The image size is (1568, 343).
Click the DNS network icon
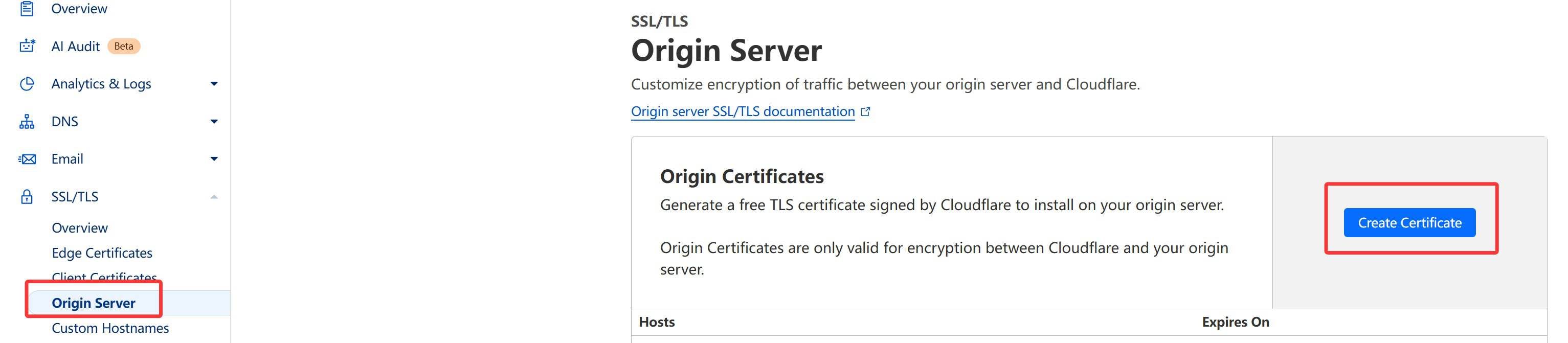click(x=27, y=122)
